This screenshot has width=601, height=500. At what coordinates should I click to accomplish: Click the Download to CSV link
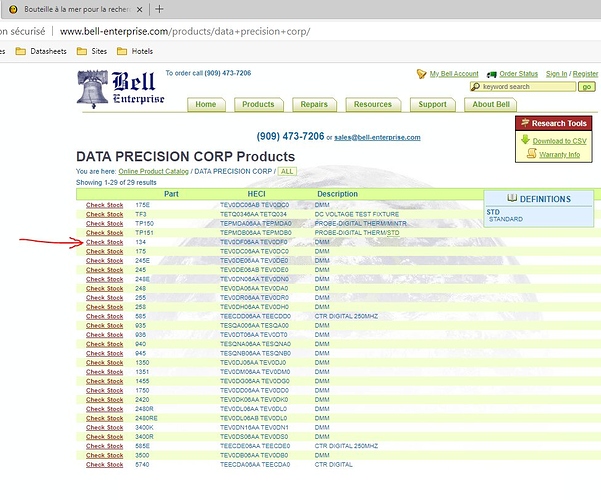560,141
